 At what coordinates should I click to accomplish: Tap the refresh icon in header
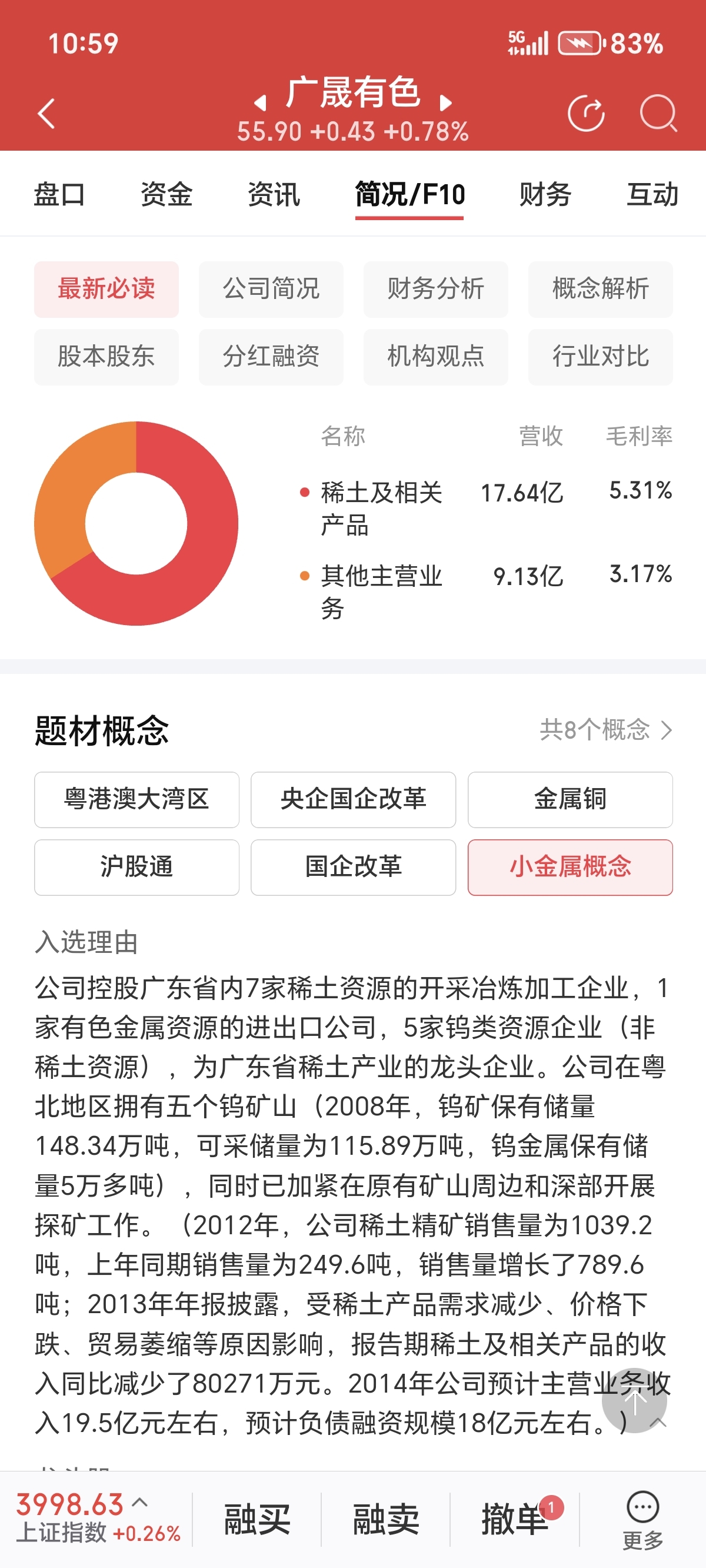pyautogui.click(x=585, y=114)
